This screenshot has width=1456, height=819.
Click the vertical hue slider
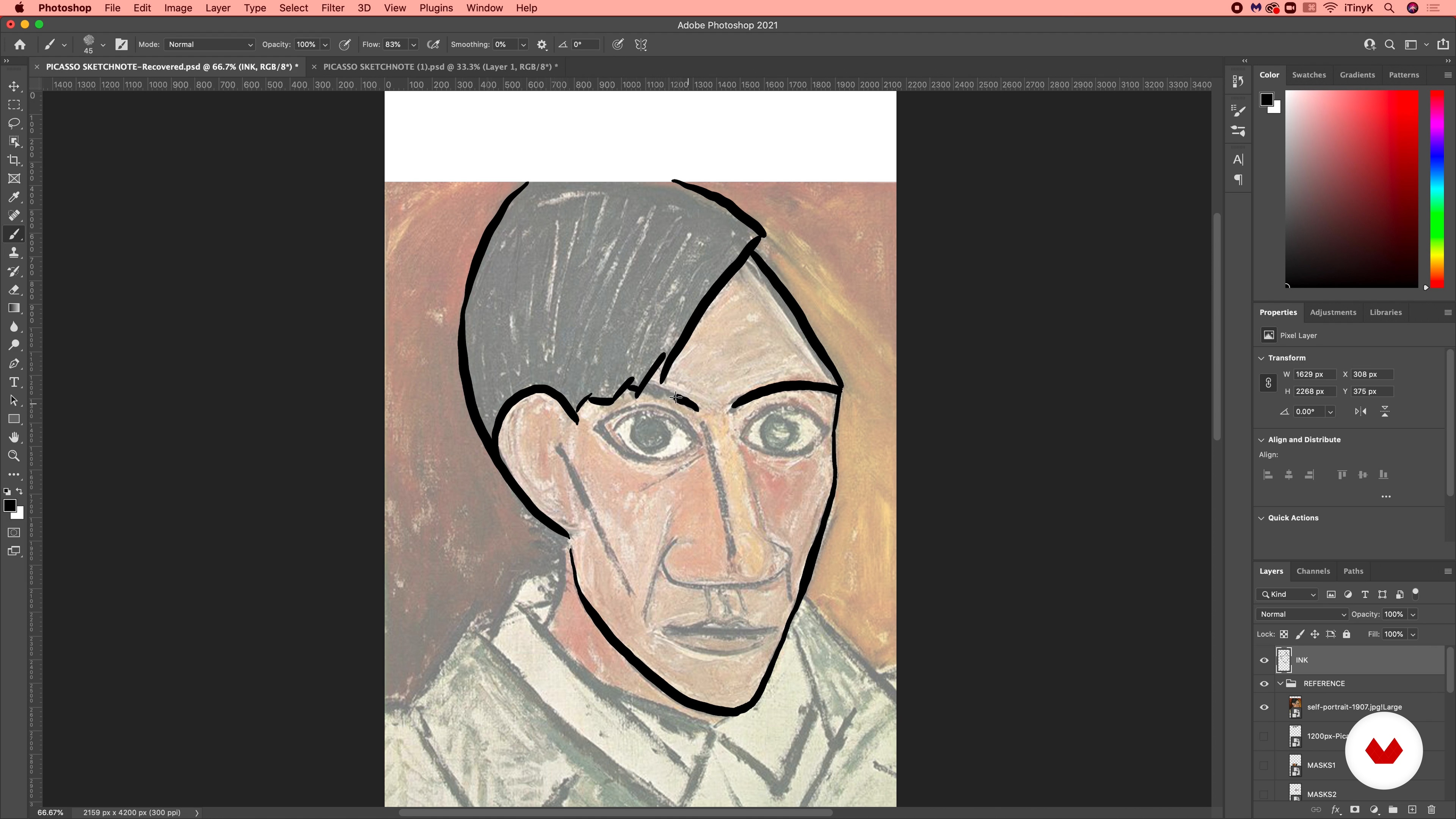(x=1437, y=189)
